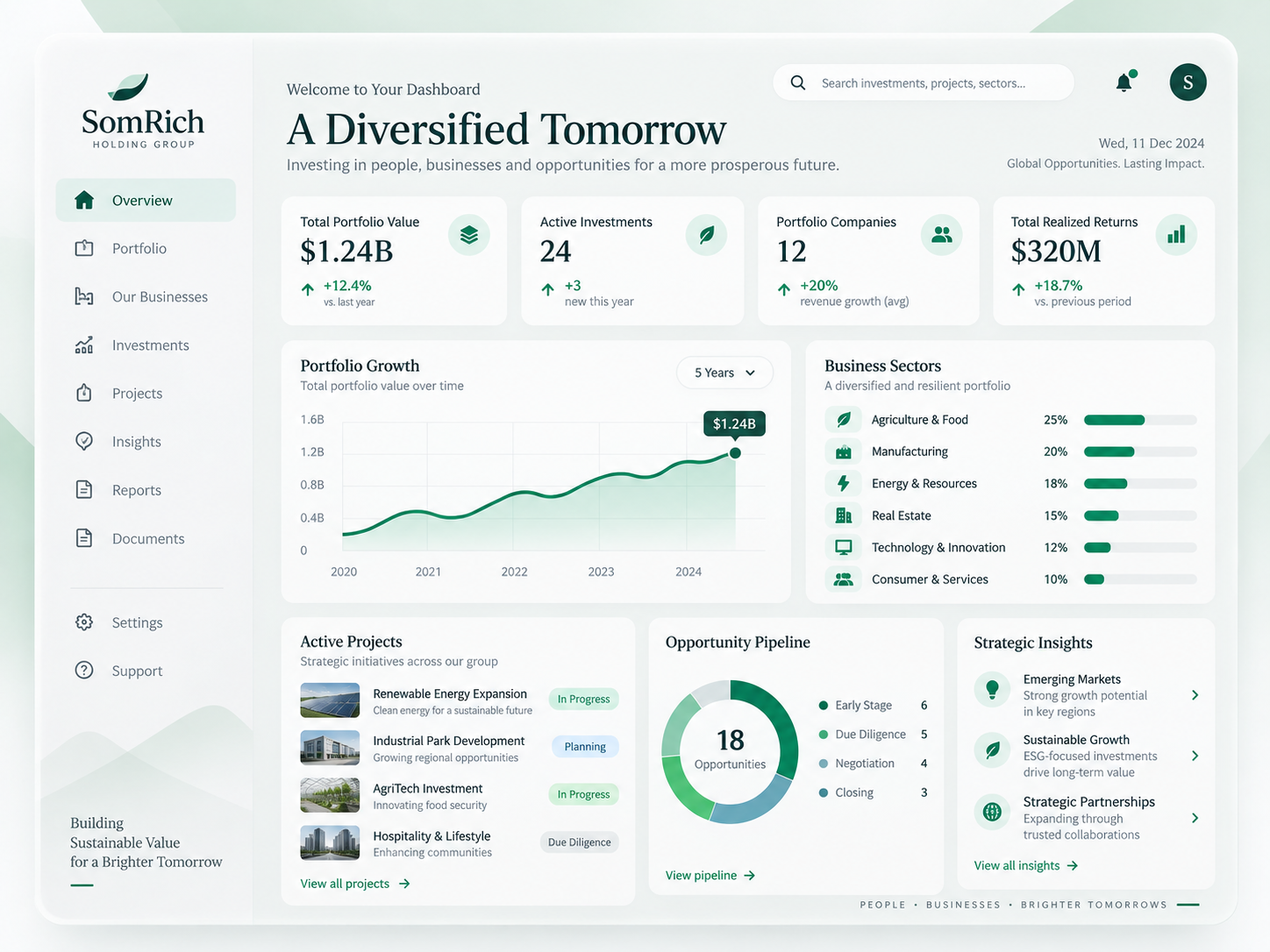Click the $1.24B tooltip on the chart

pyautogui.click(x=734, y=423)
